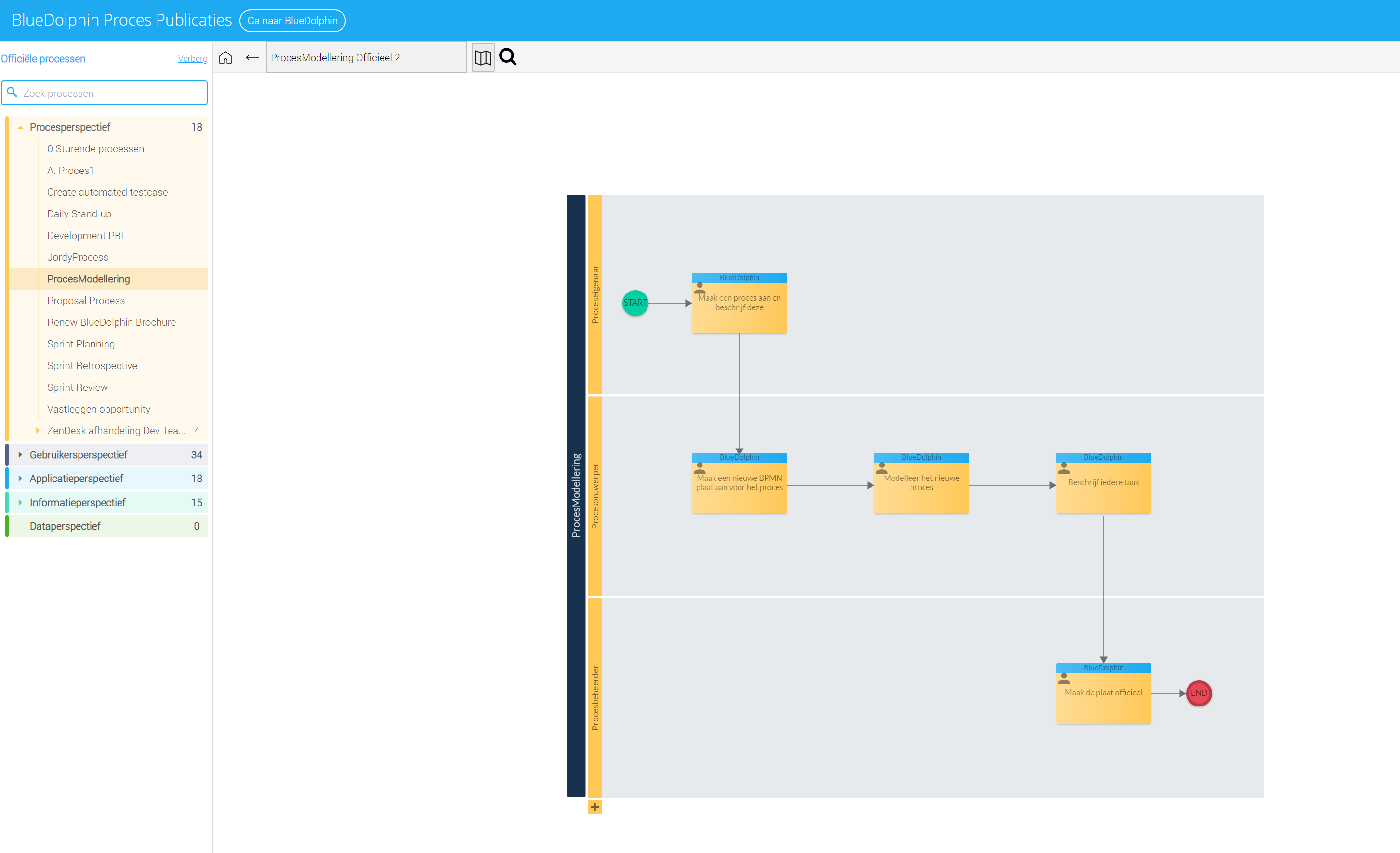Open A. Proces1 in tree
Image resolution: width=1400 pixels, height=853 pixels.
tap(70, 171)
